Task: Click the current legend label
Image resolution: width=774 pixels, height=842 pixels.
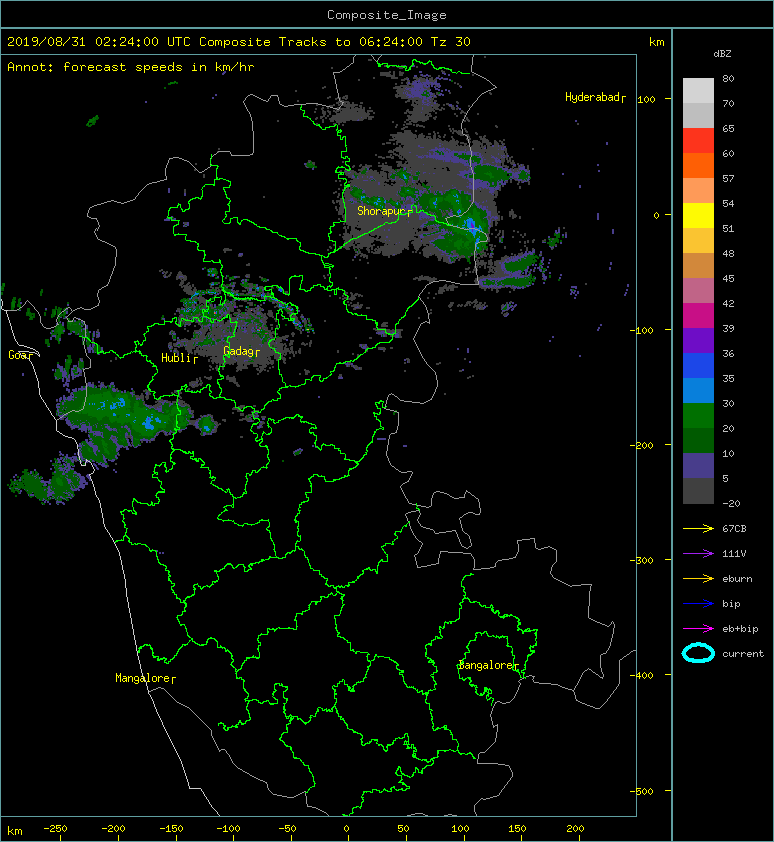Action: click(x=743, y=654)
